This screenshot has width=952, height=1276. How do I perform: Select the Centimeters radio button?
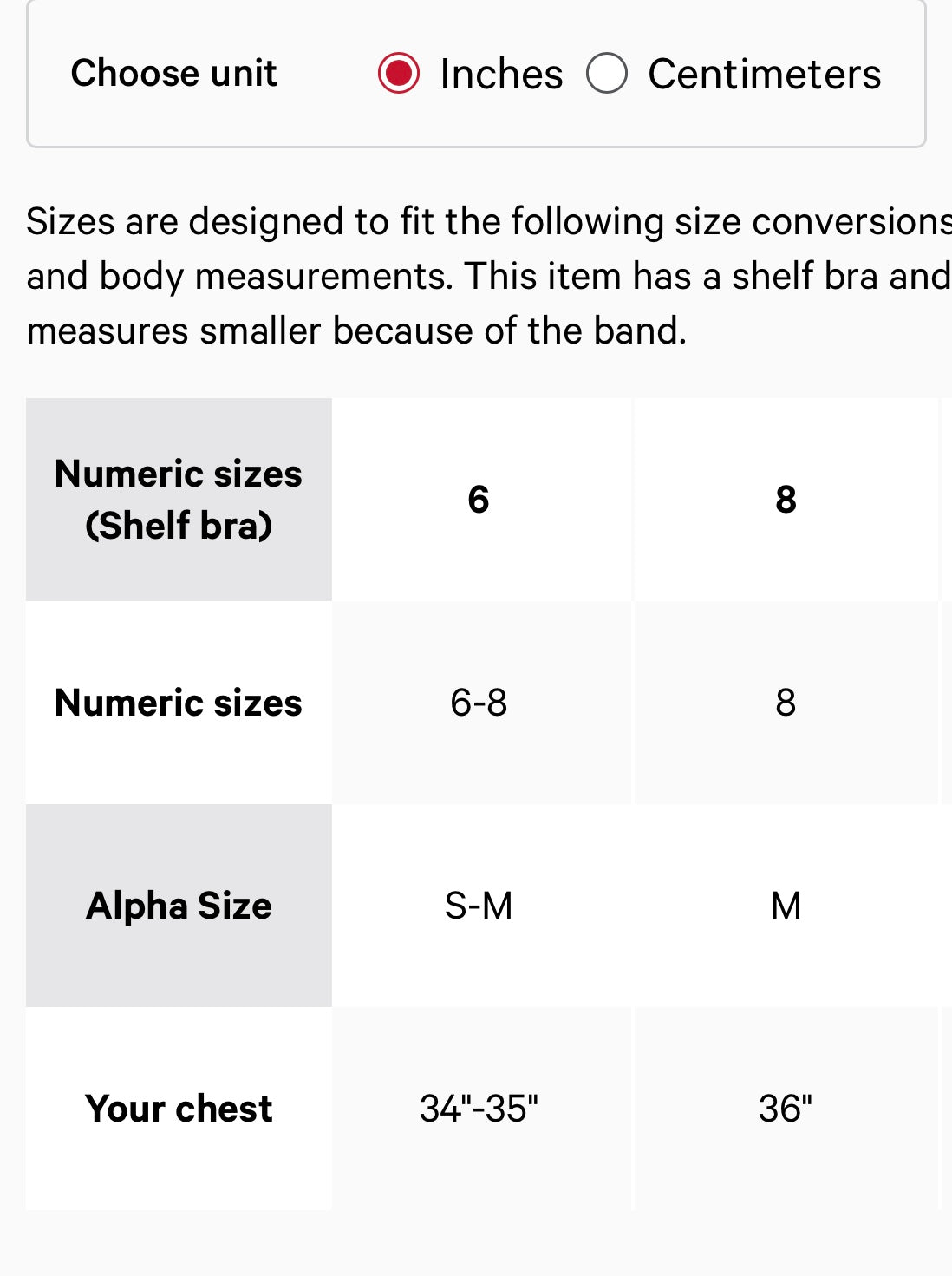pos(607,73)
